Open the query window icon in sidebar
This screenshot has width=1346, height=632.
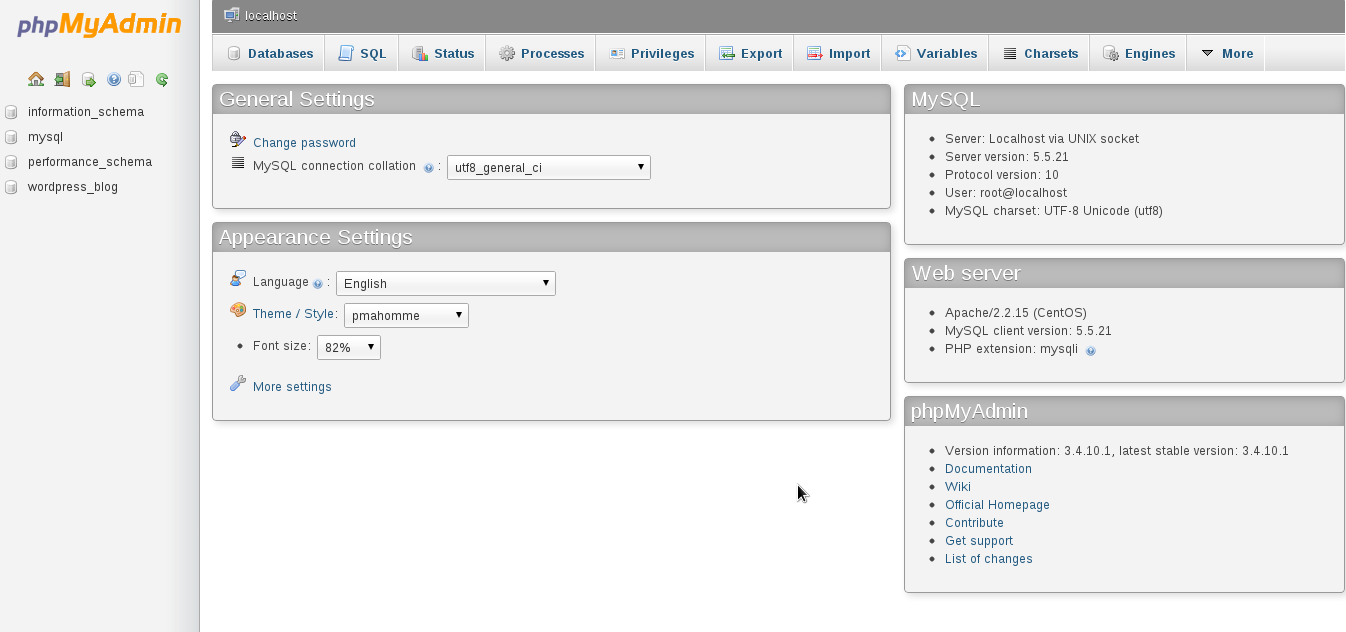[x=88, y=79]
